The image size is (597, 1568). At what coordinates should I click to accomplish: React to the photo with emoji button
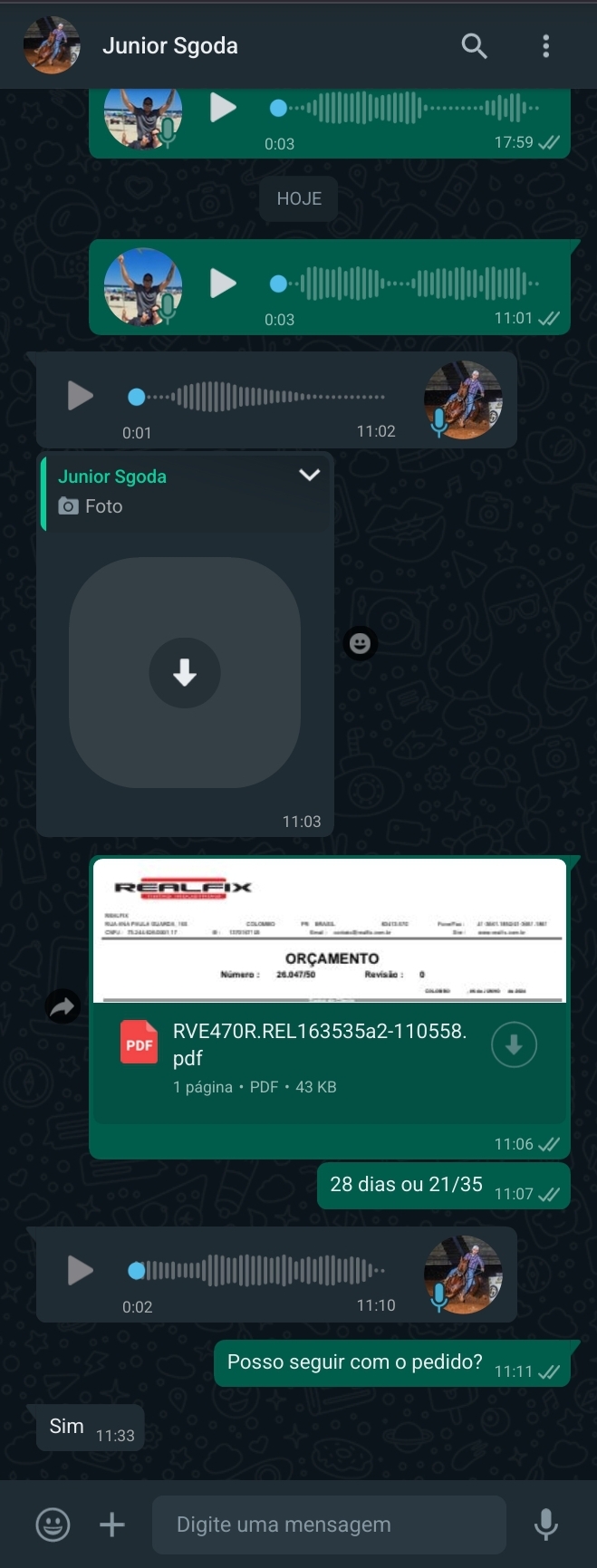coord(361,643)
